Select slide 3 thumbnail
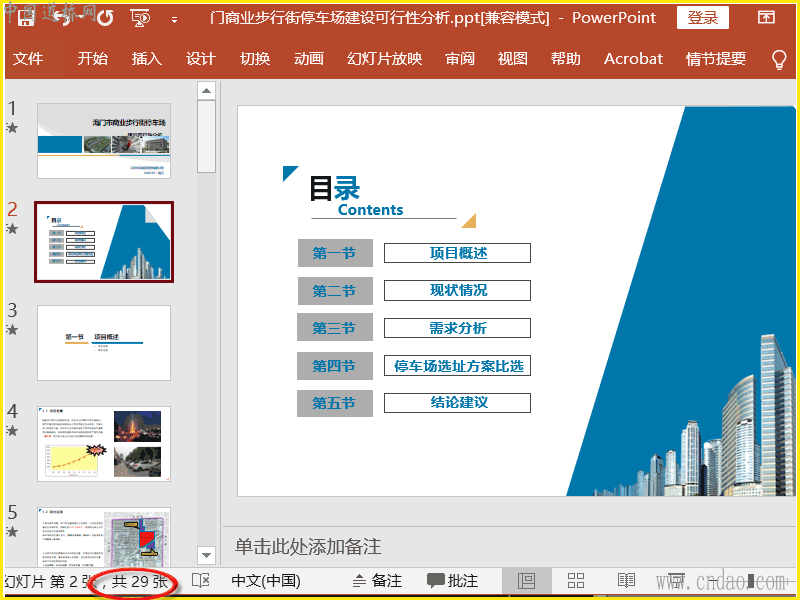 pyautogui.click(x=104, y=343)
